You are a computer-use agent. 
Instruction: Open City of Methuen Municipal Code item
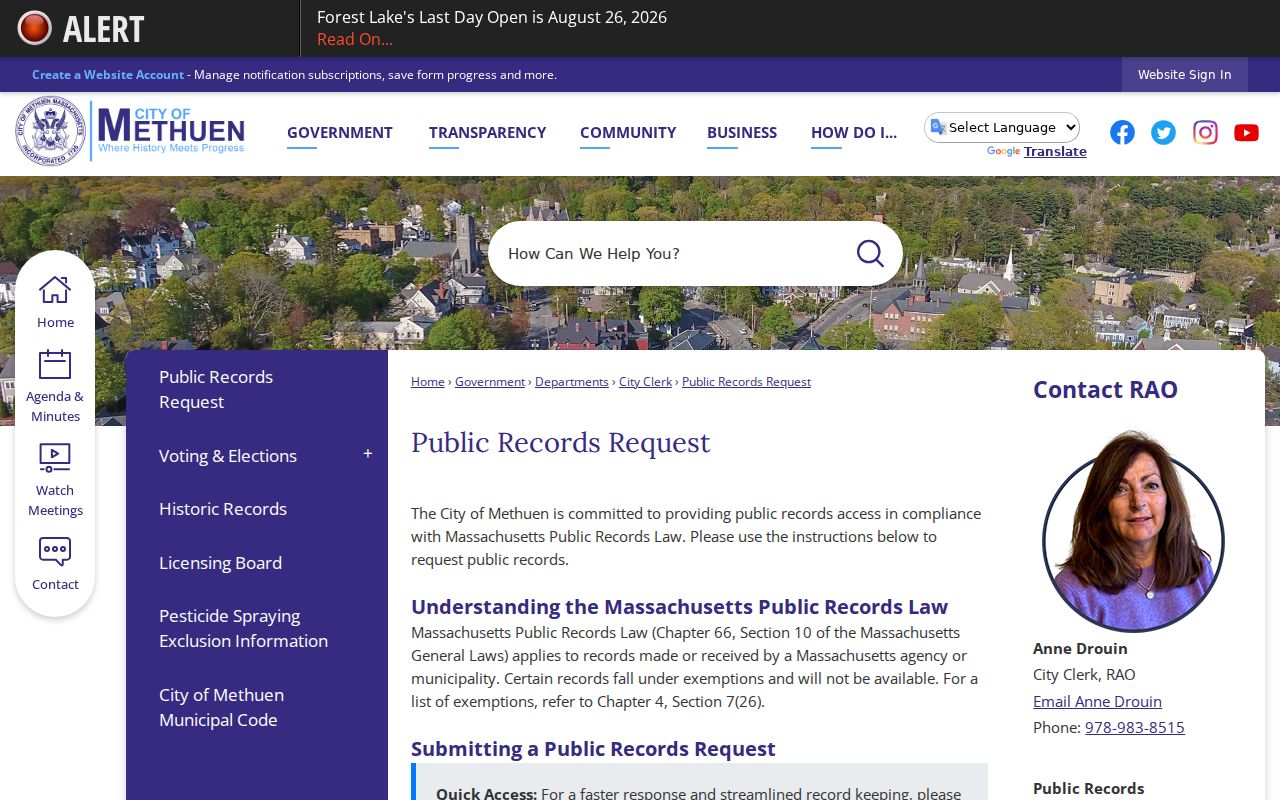[x=221, y=707]
